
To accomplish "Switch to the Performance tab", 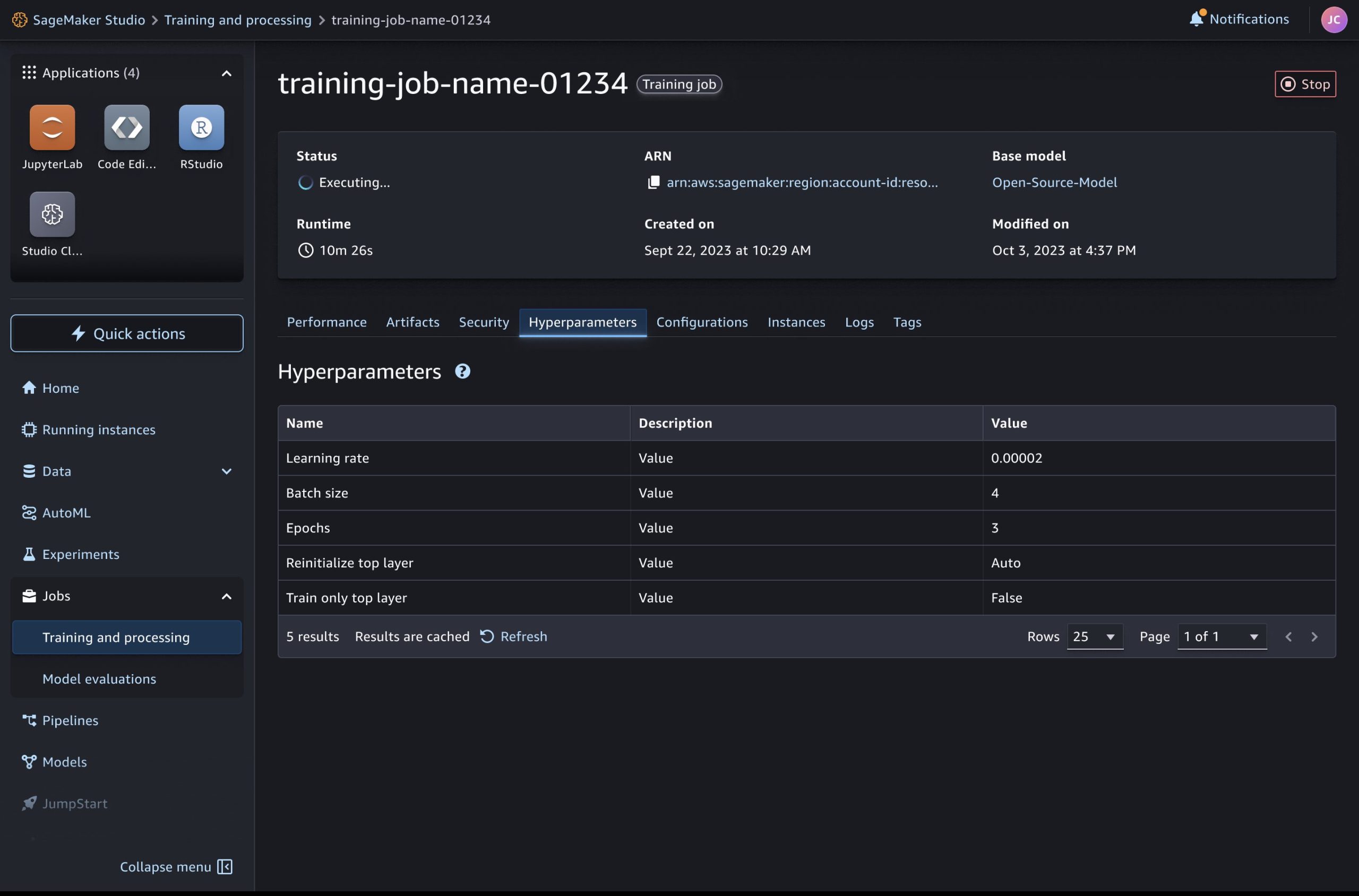I will (x=326, y=322).
